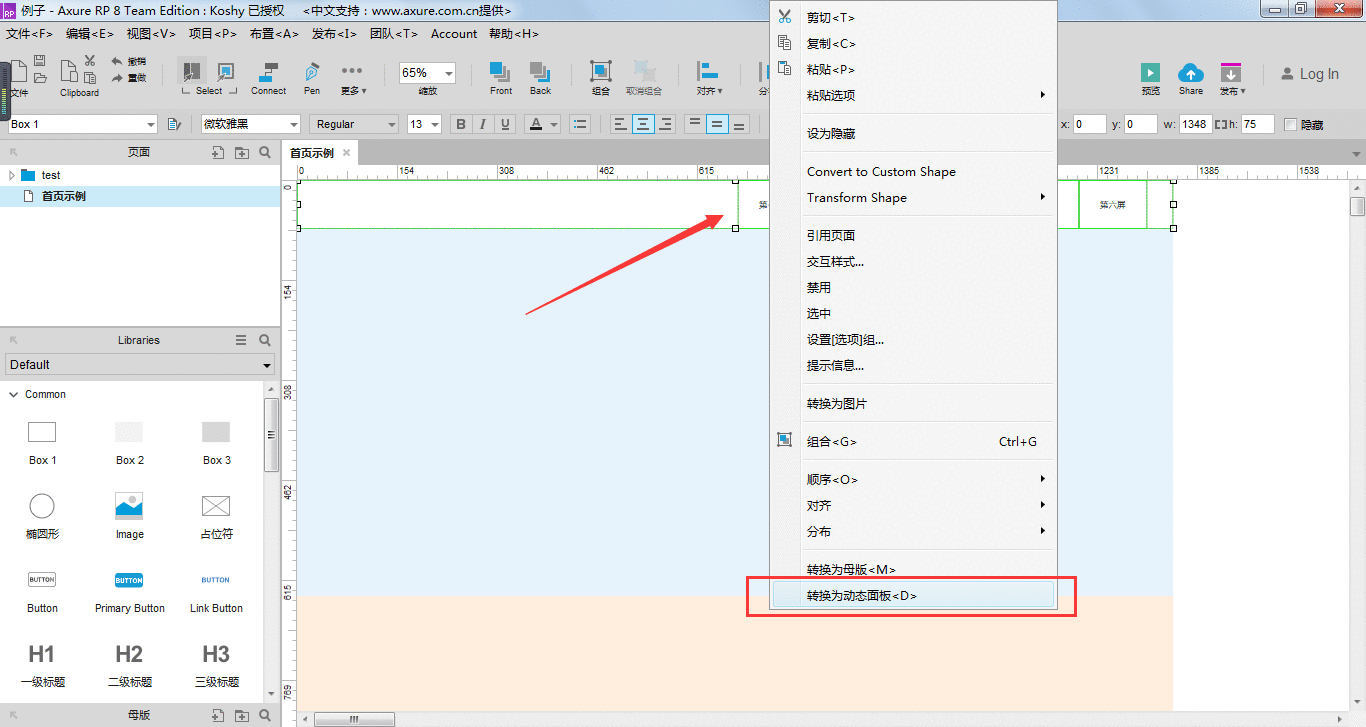Screen dimensions: 1366x727
Task: Click the 撤销 undo arrow icon
Action: (117, 61)
